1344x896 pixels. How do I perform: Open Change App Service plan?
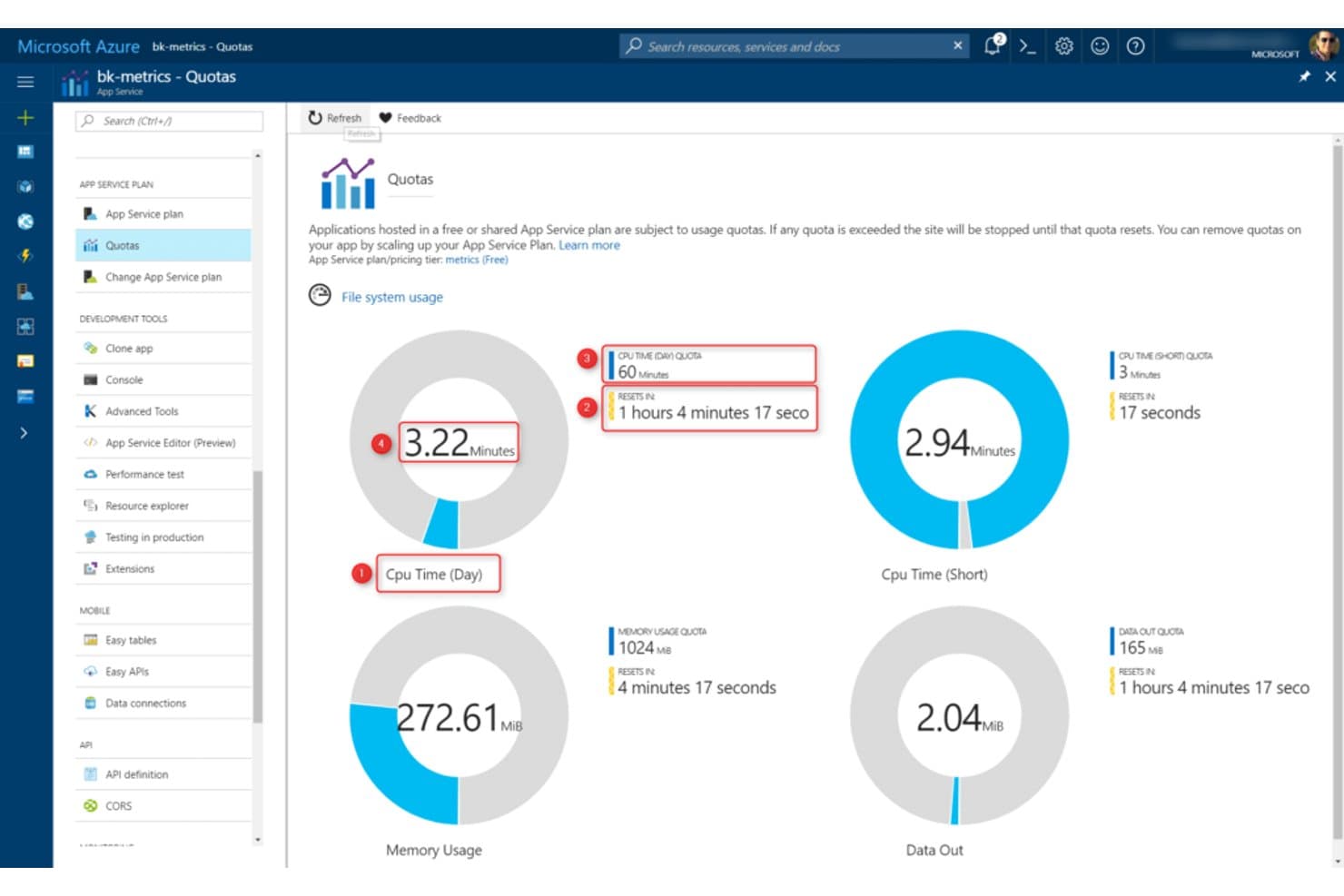tap(163, 277)
